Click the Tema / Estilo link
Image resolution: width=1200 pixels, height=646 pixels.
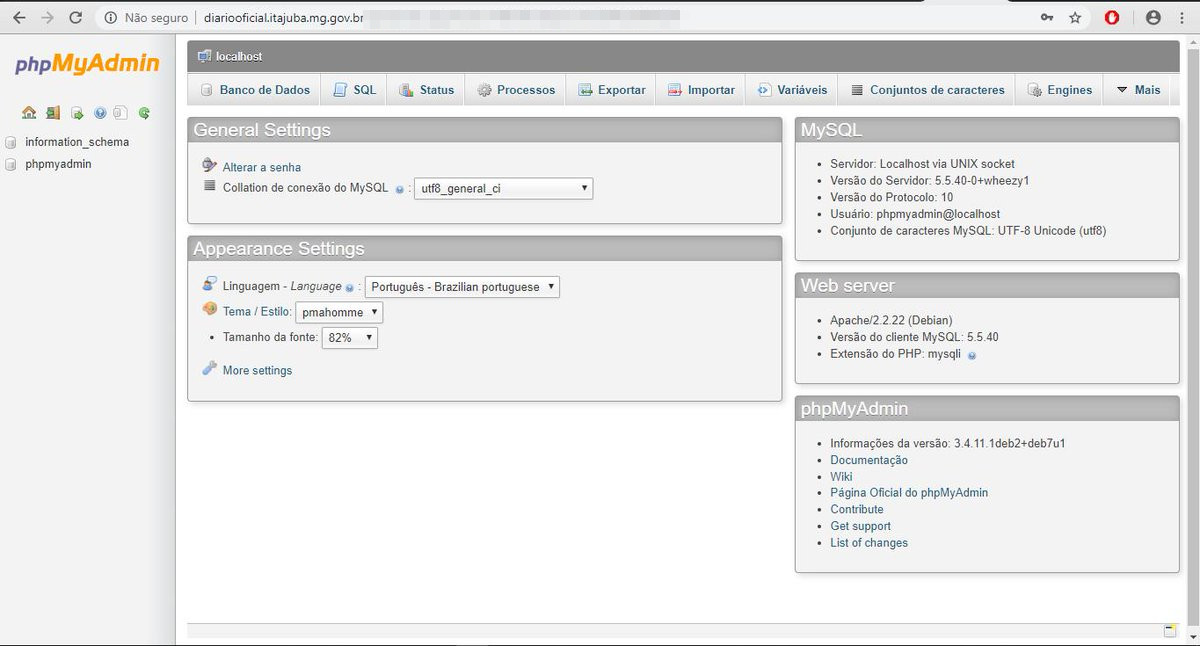click(255, 312)
